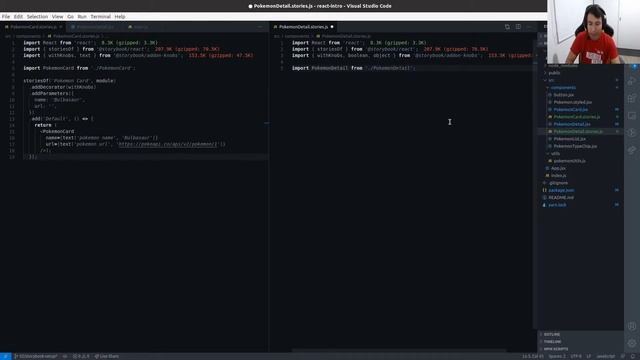Change the JavaScript language mode
The width and height of the screenshot is (640, 360).
[606, 356]
